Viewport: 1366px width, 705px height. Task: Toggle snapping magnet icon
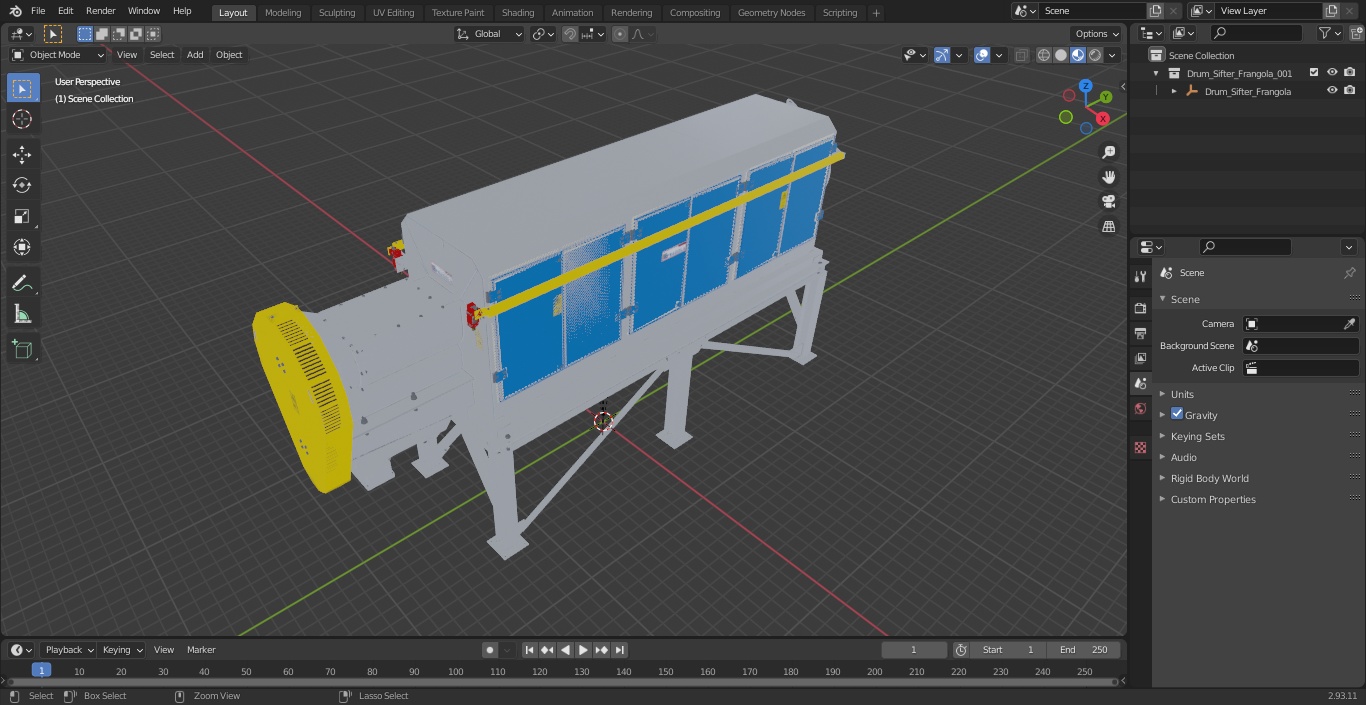[570, 34]
